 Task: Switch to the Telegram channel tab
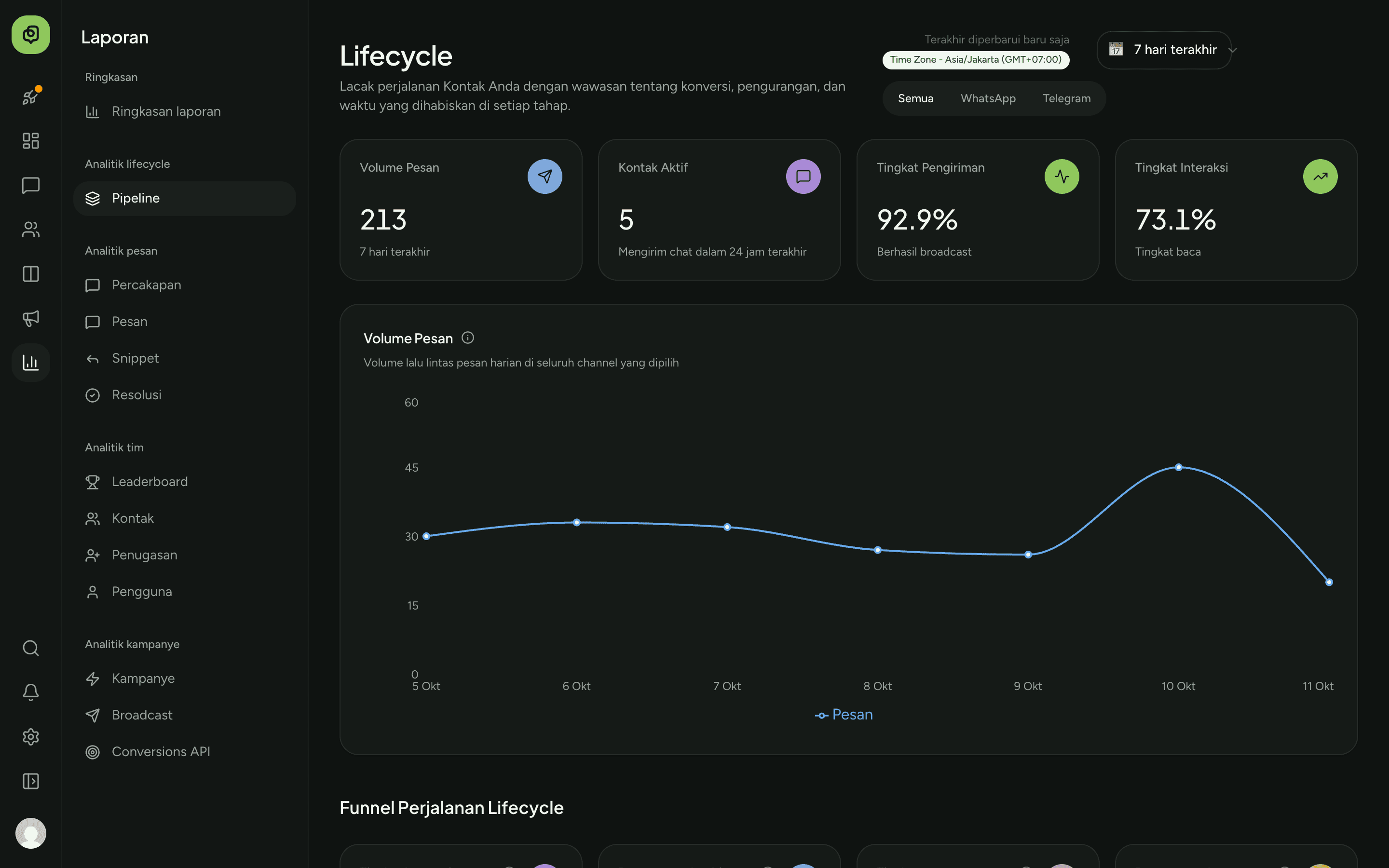tap(1066, 98)
